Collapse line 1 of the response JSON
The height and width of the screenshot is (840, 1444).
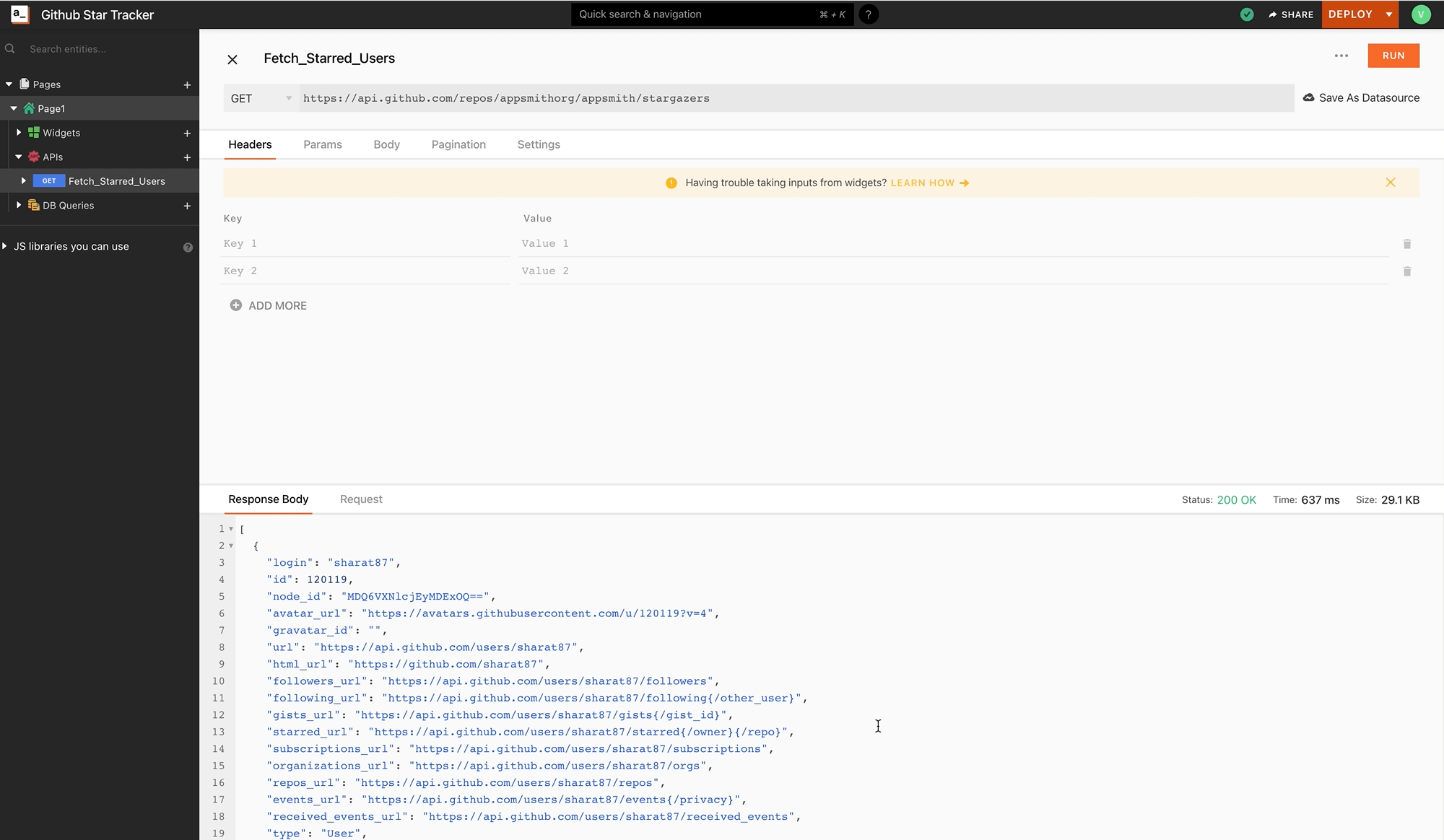click(231, 529)
